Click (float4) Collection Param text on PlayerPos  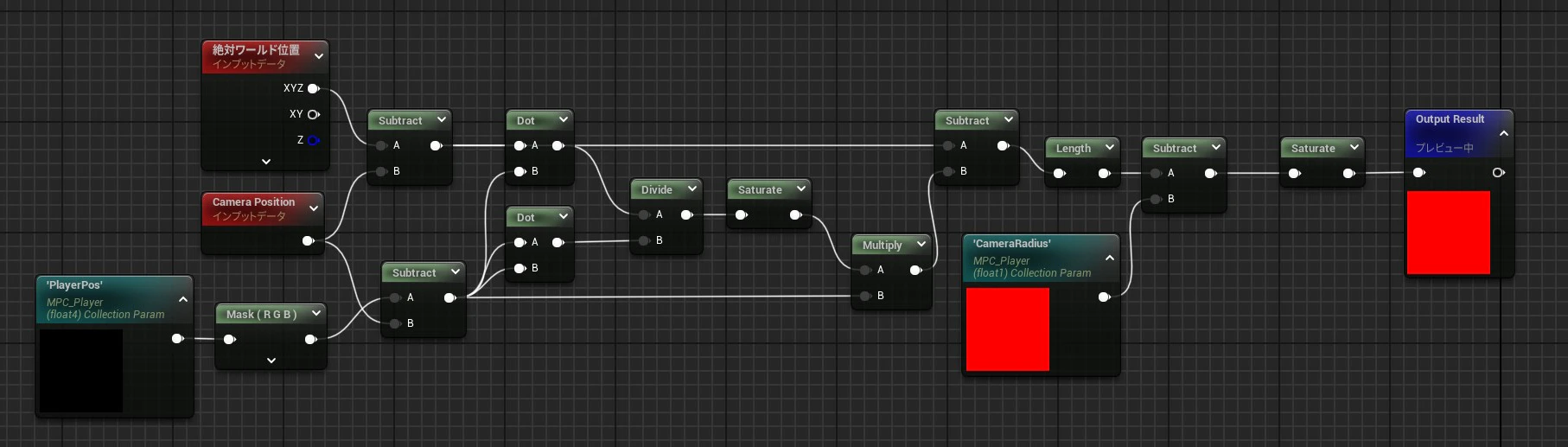tap(105, 315)
